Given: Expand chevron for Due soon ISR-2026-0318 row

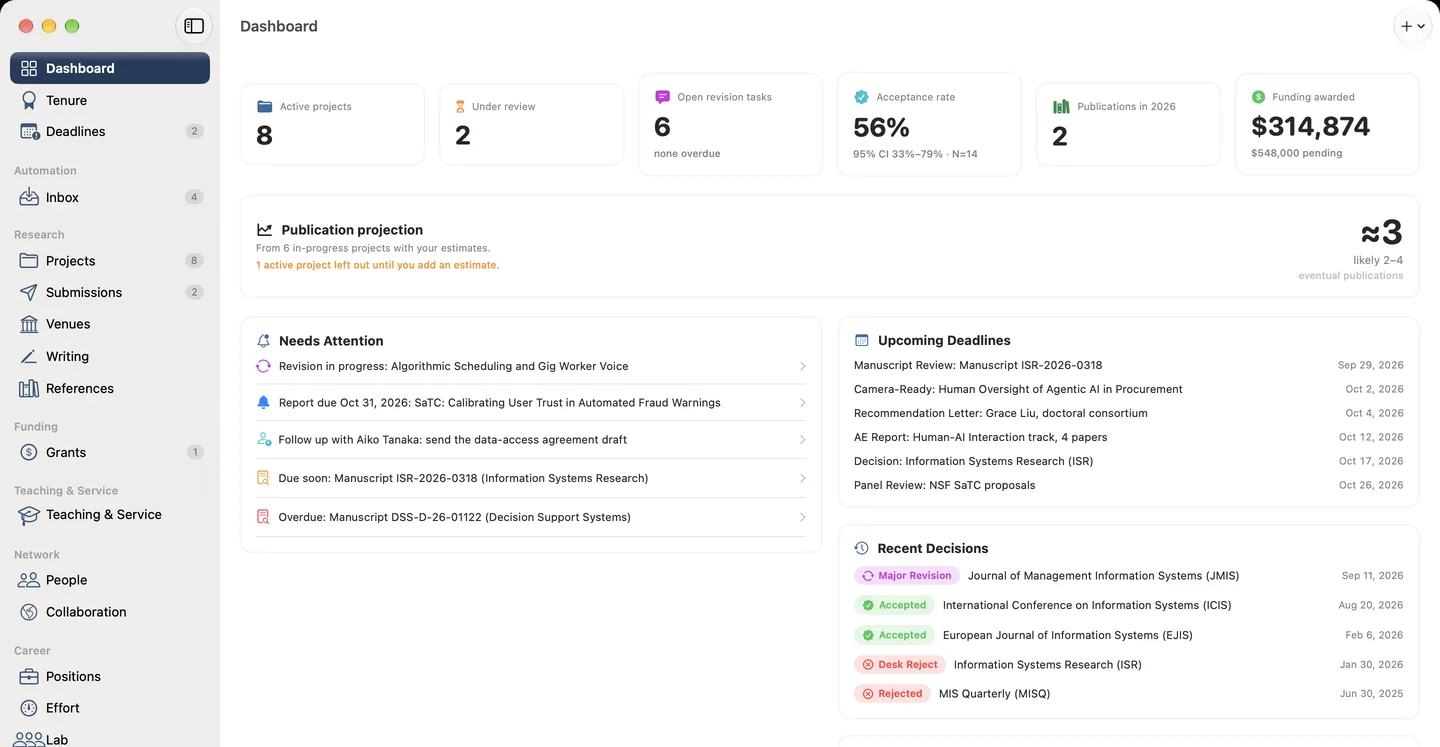Looking at the screenshot, I should point(802,478).
